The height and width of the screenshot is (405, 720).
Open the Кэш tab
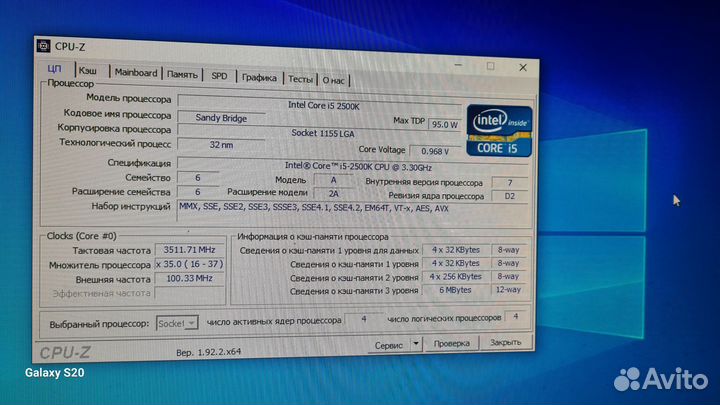[88, 71]
